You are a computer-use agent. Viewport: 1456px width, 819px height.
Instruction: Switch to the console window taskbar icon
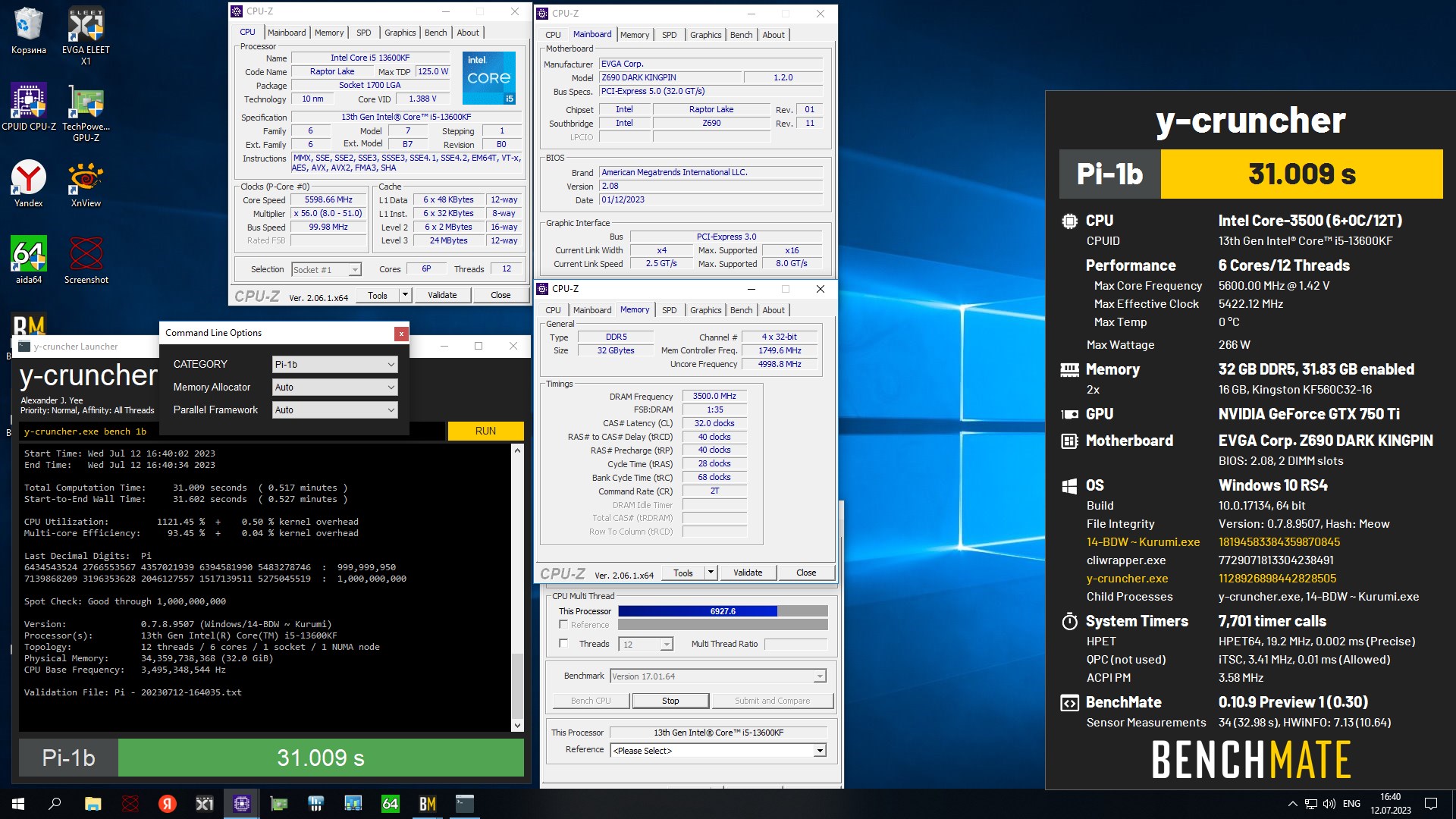[464, 804]
